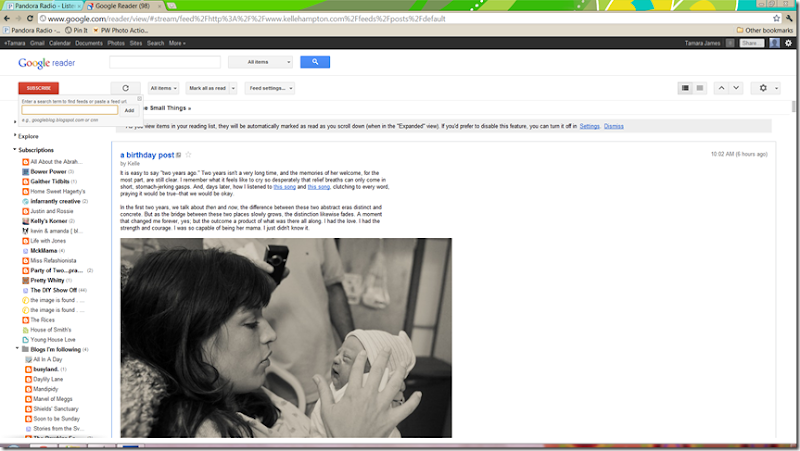The width and height of the screenshot is (800, 451).
Task: Reload the page in browser
Action: [x=30, y=18]
